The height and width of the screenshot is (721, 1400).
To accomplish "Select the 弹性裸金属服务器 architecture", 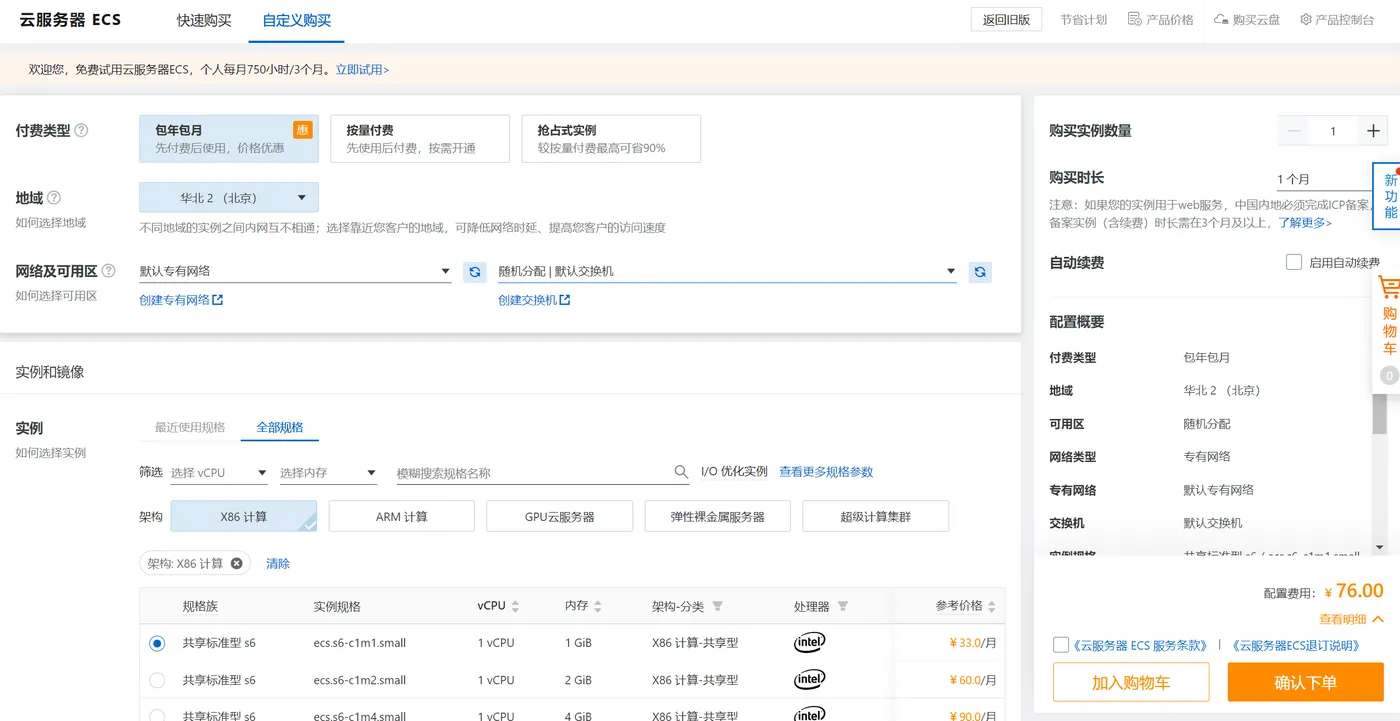I will click(718, 516).
